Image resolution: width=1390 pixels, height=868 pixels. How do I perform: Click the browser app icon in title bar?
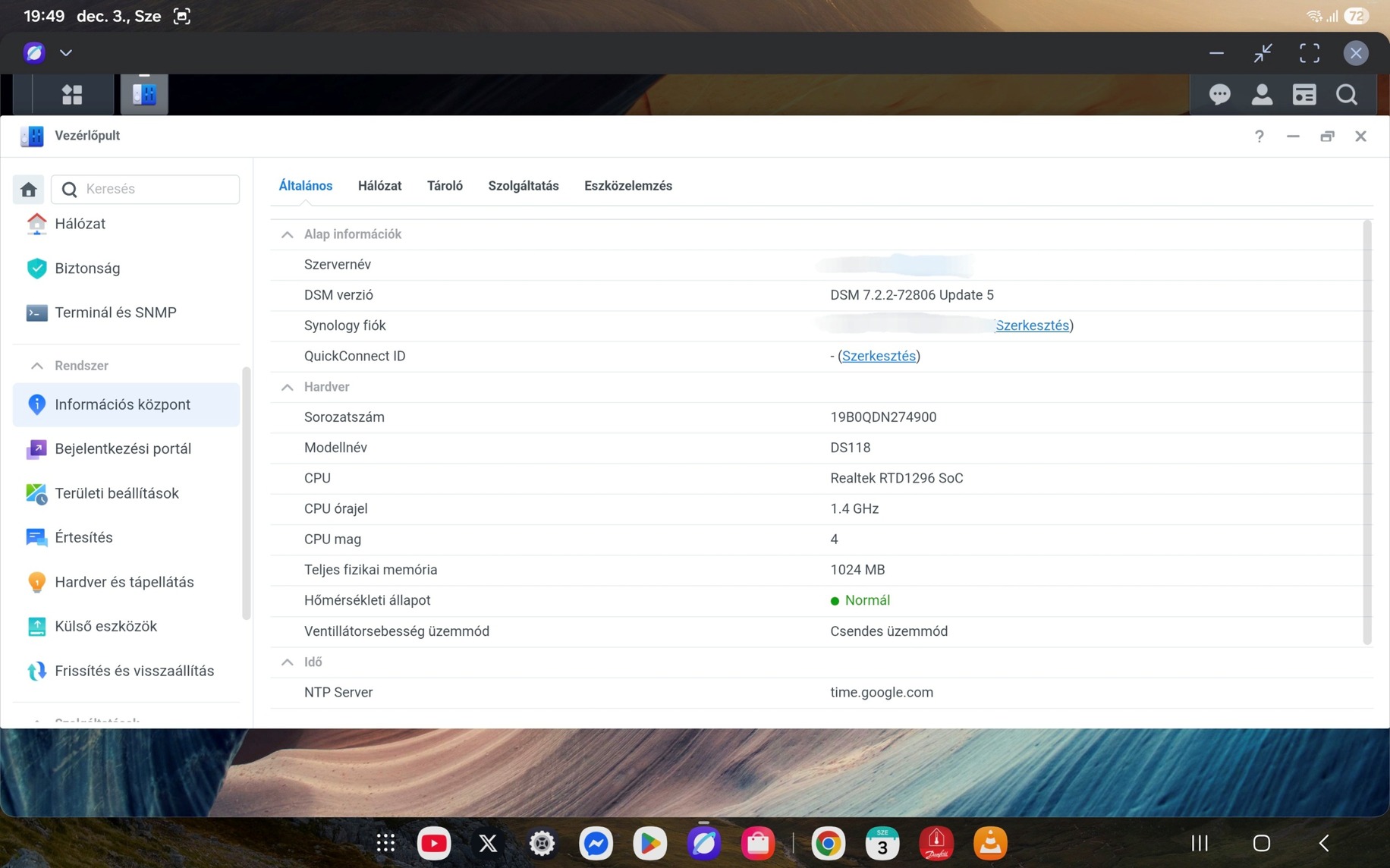coord(34,53)
